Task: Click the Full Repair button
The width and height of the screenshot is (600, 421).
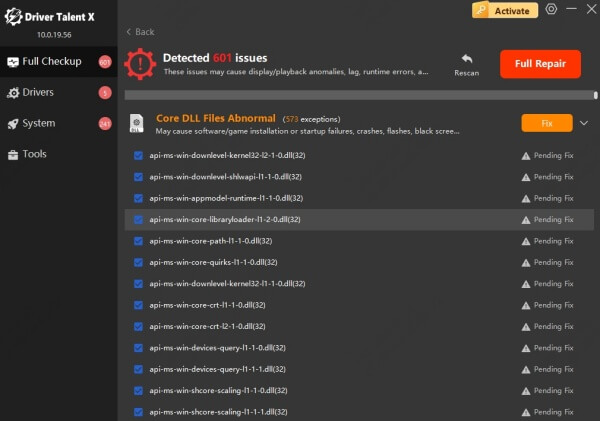Action: pyautogui.click(x=540, y=64)
